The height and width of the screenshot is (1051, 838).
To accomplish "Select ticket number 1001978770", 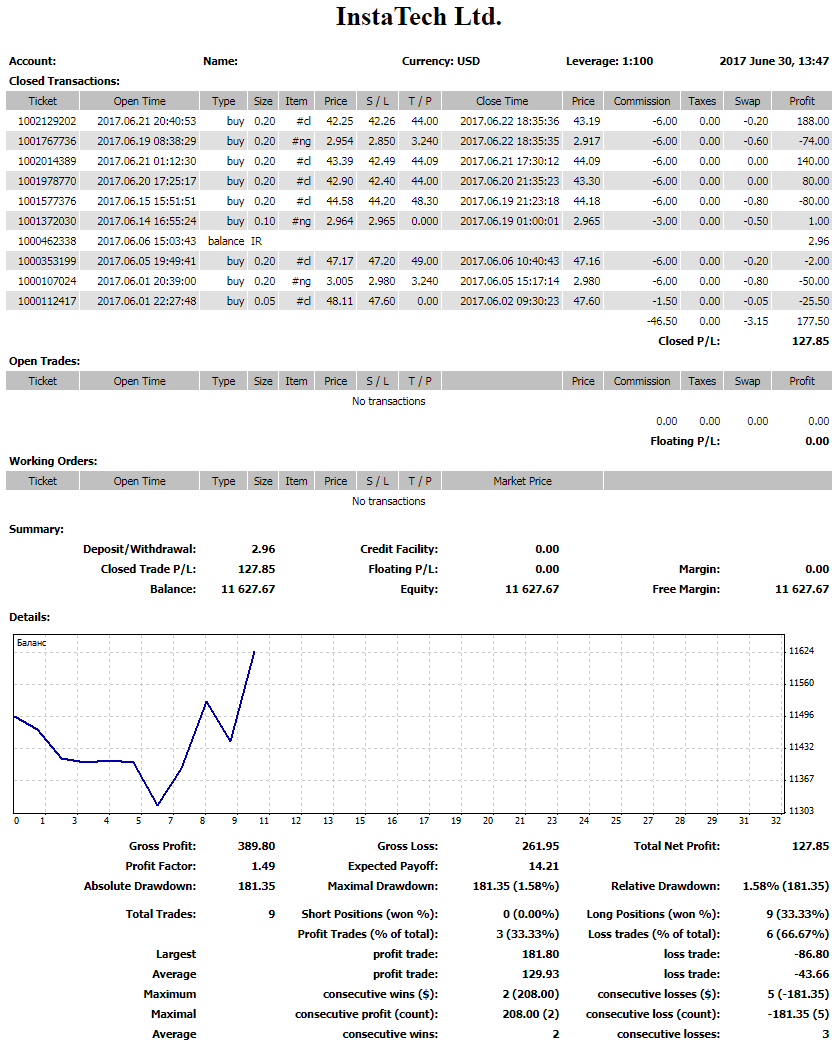I will 47,182.
